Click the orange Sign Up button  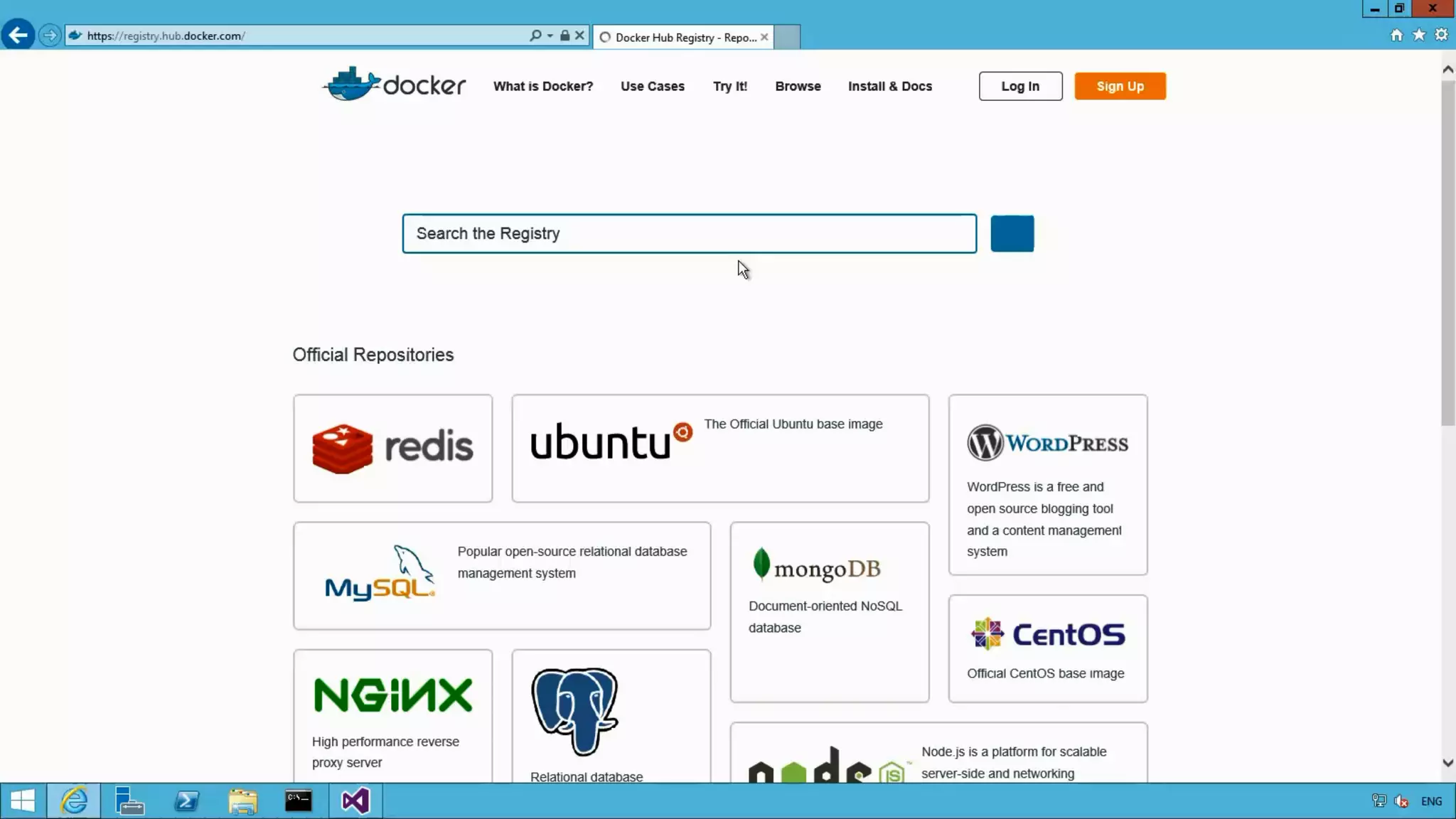[1120, 86]
